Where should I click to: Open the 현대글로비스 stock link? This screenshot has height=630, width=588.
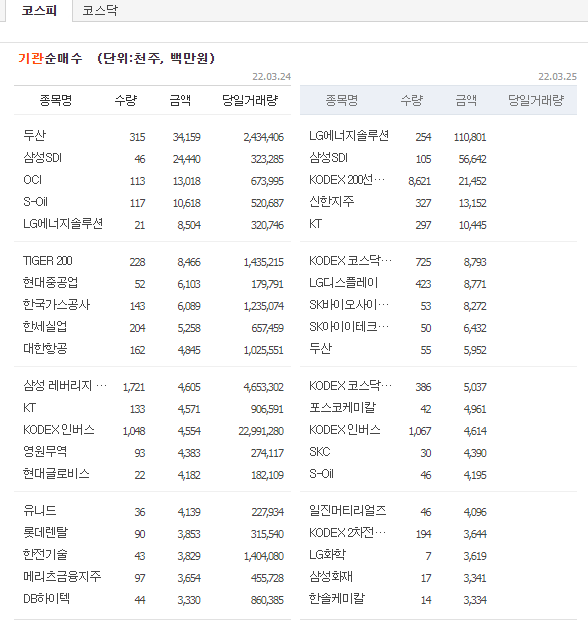coord(56,474)
